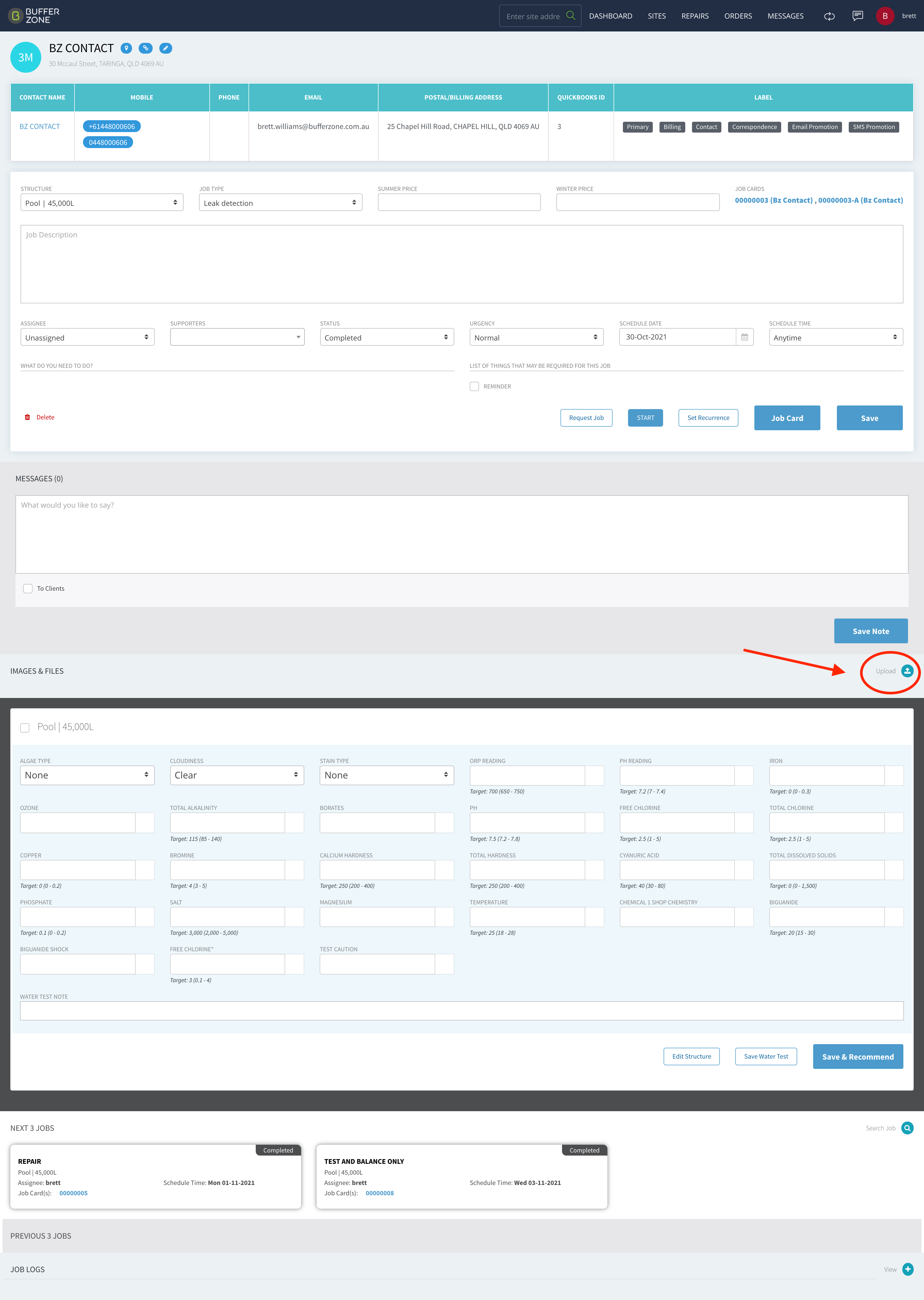Tick the REMINDER checkbox

[475, 386]
